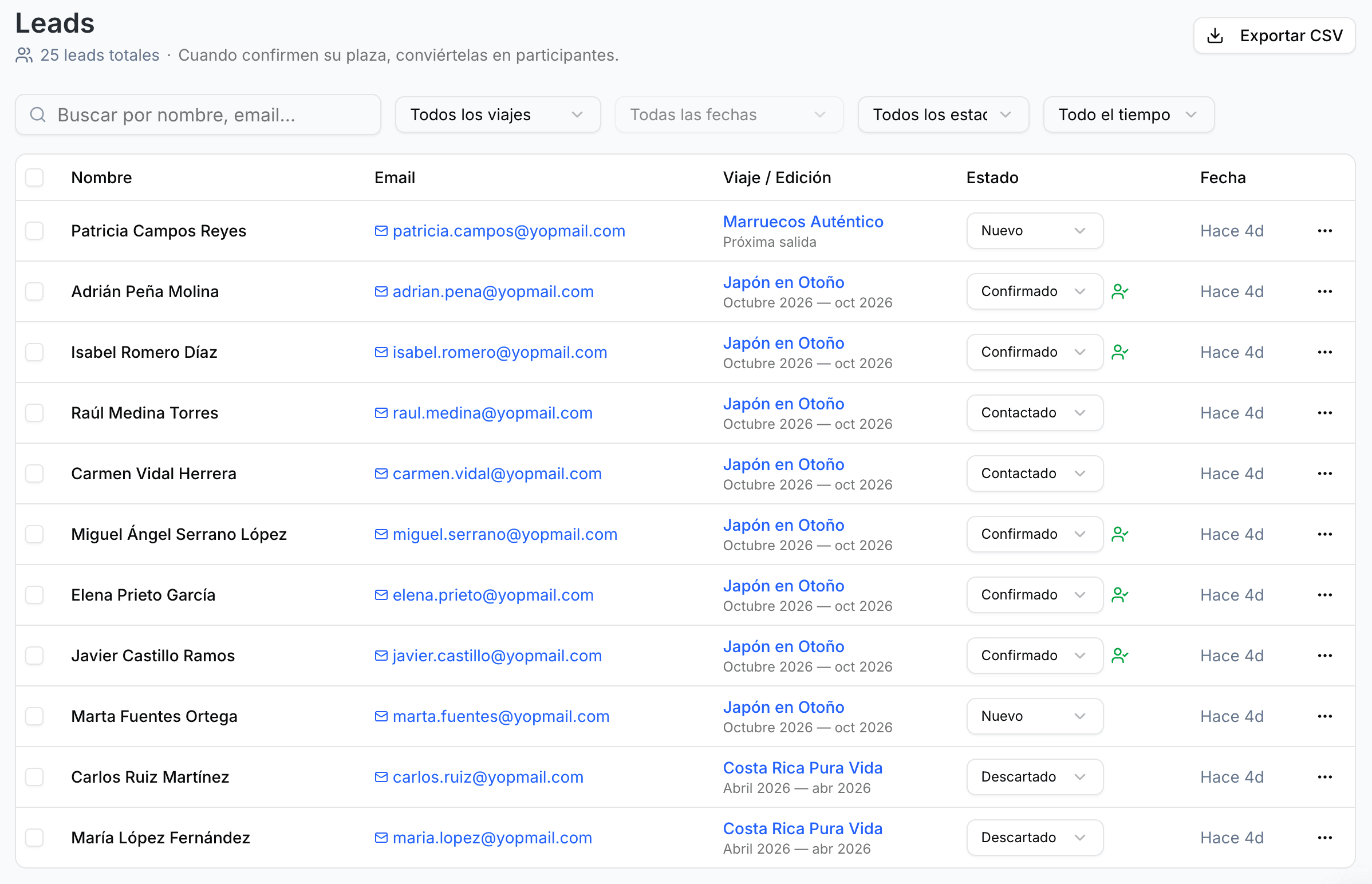Check the select-all checkbox in the table header
This screenshot has width=1372, height=884.
34,178
